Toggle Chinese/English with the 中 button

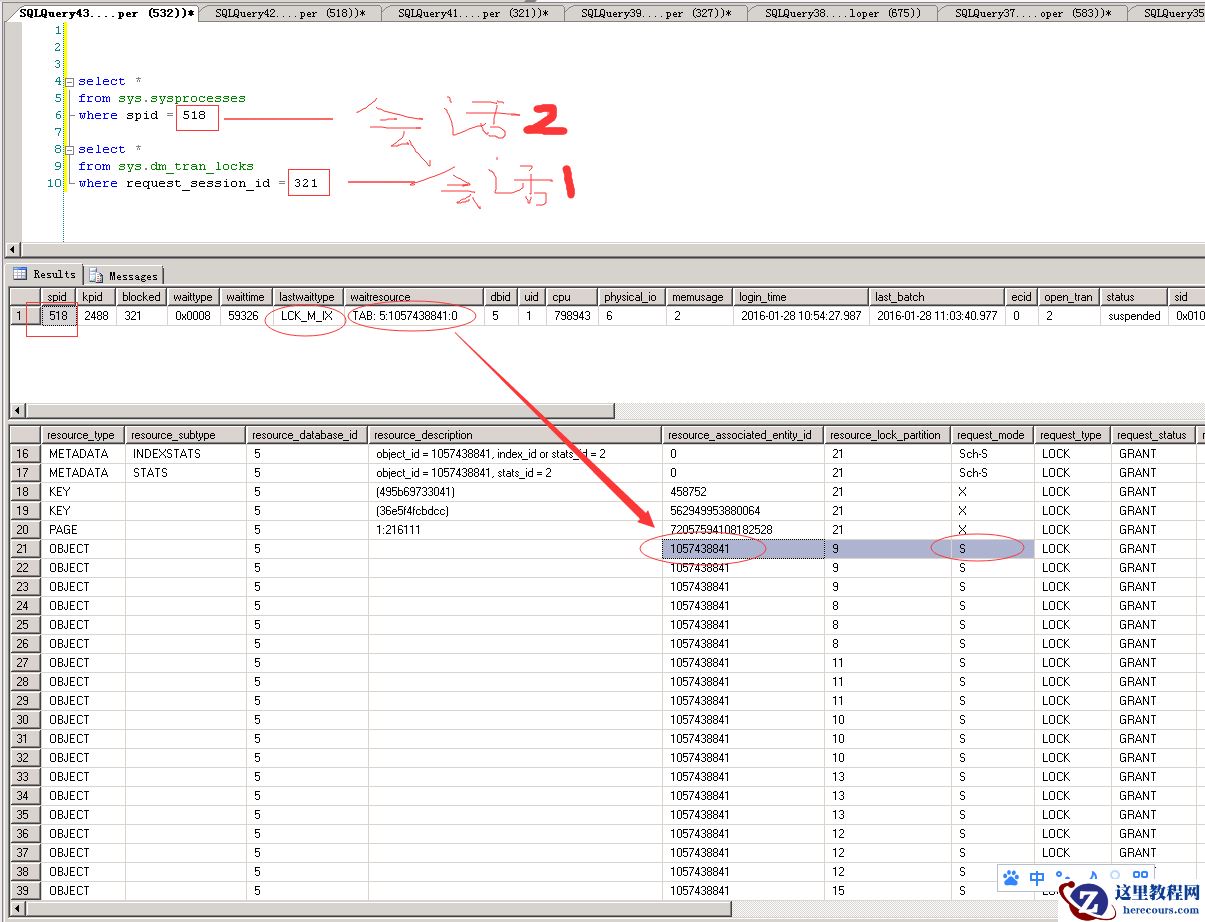point(1036,876)
